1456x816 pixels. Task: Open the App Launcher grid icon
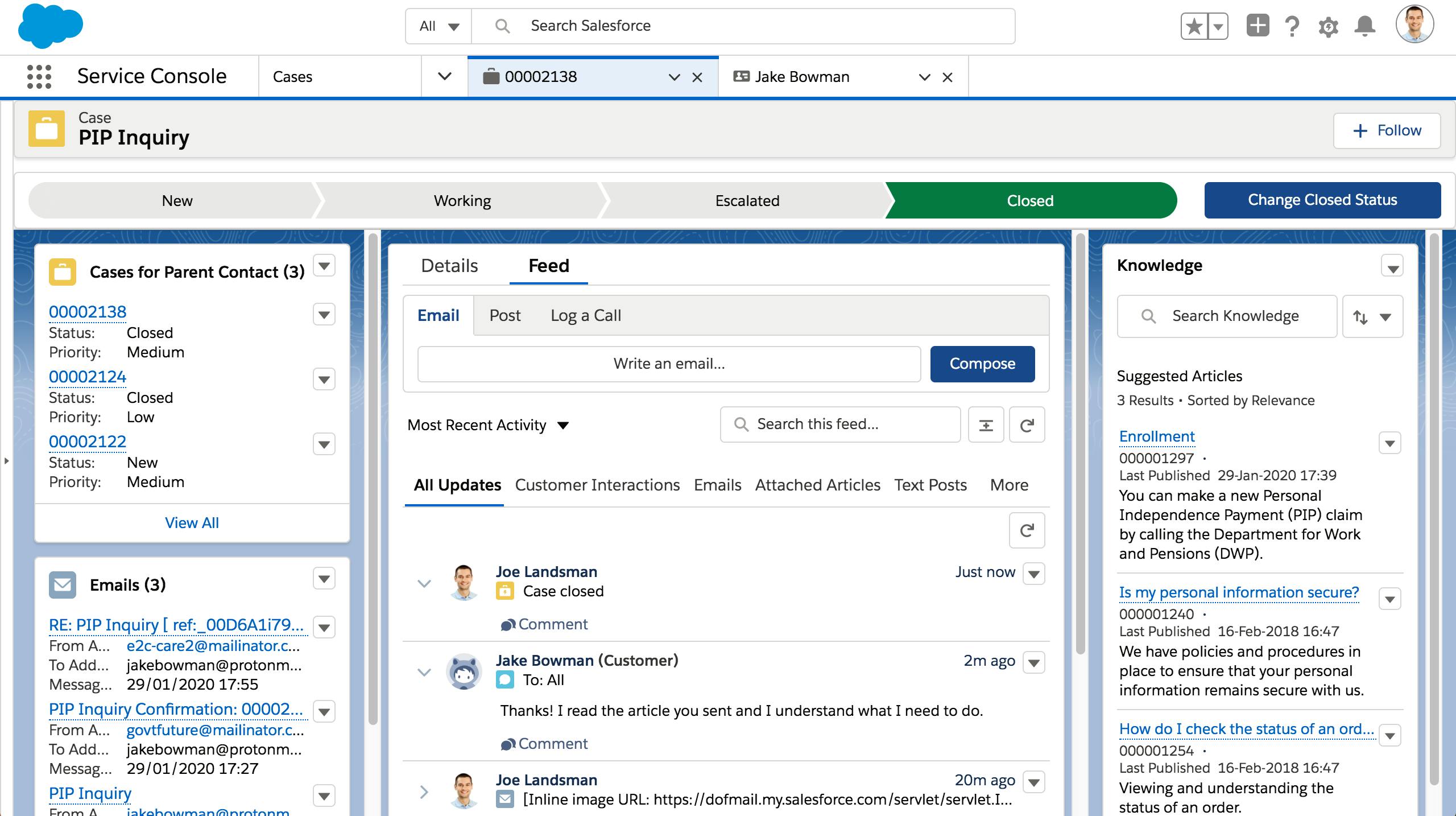39,77
